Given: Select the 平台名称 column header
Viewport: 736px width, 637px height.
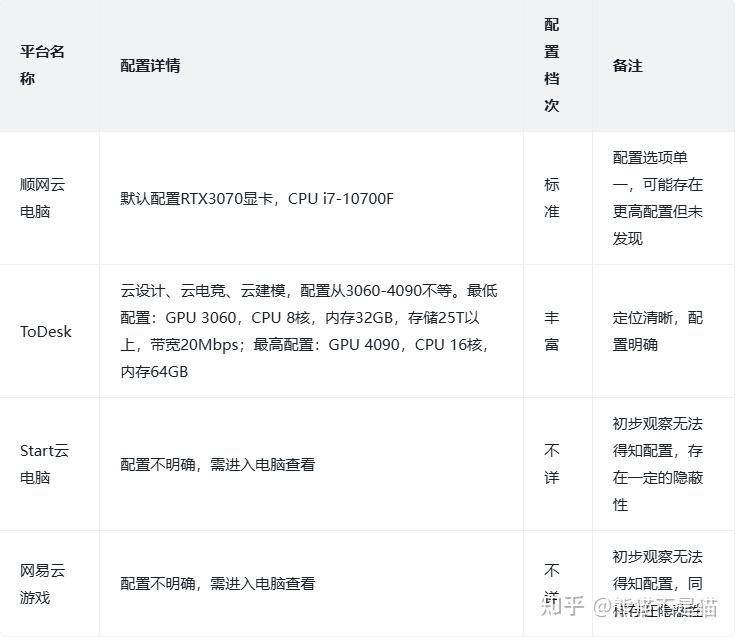Looking at the screenshot, I should [49, 65].
